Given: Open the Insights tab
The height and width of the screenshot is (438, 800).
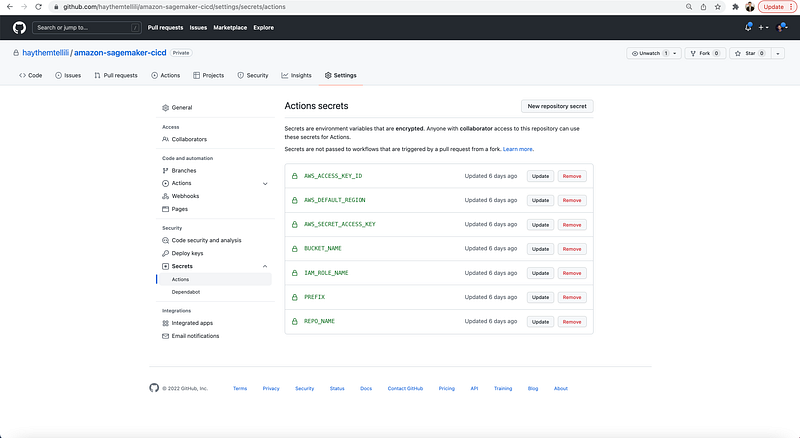Looking at the screenshot, I should point(296,75).
